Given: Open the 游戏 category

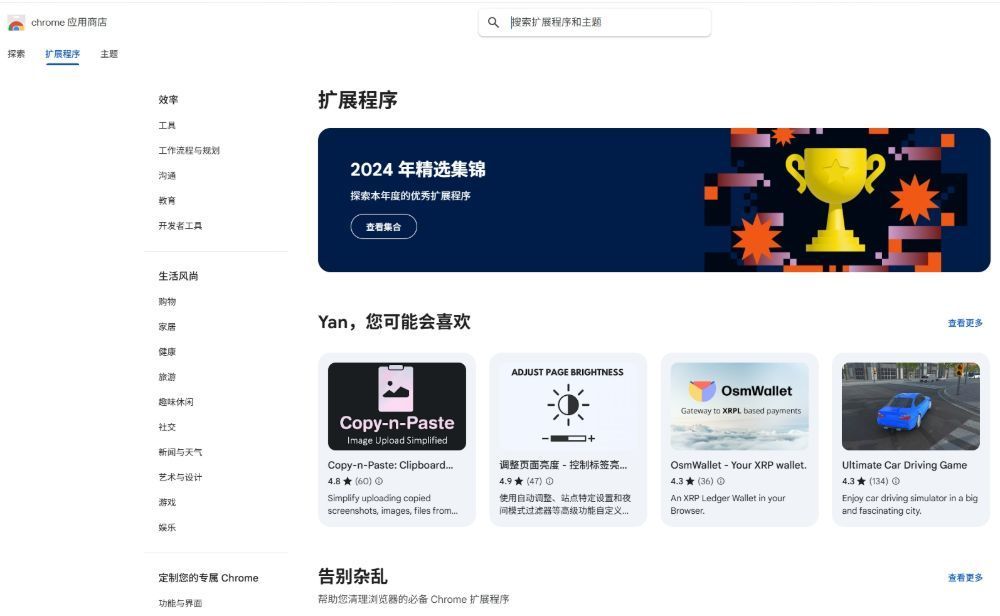Looking at the screenshot, I should (x=167, y=502).
